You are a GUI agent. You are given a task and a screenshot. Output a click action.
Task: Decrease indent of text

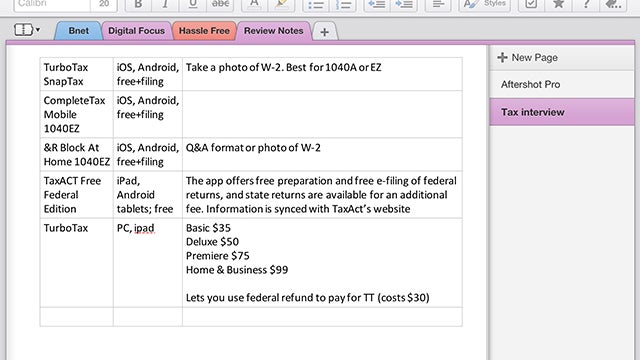376,4
